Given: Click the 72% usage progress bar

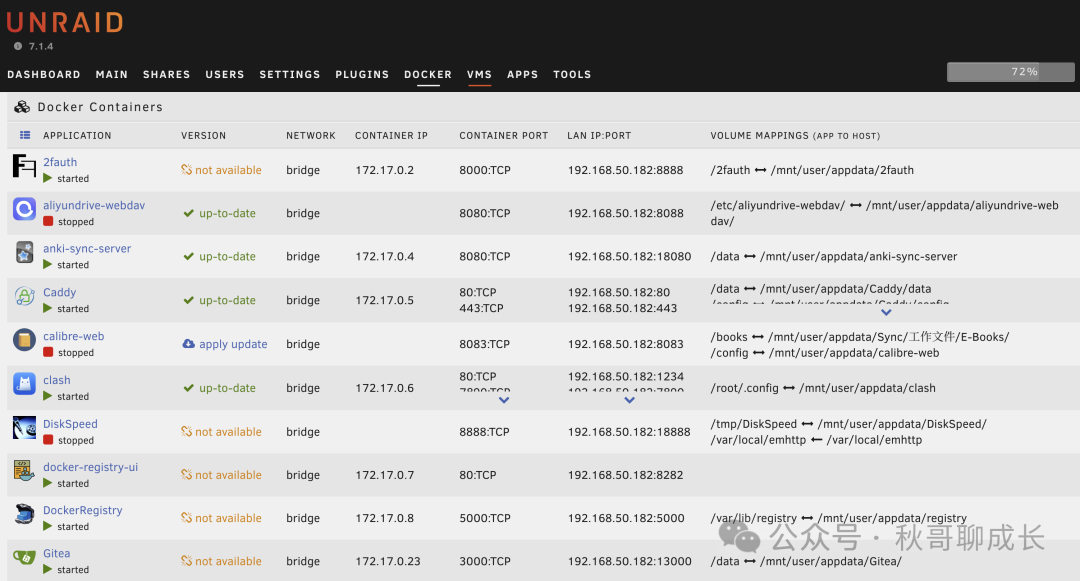Looking at the screenshot, I should [1010, 72].
